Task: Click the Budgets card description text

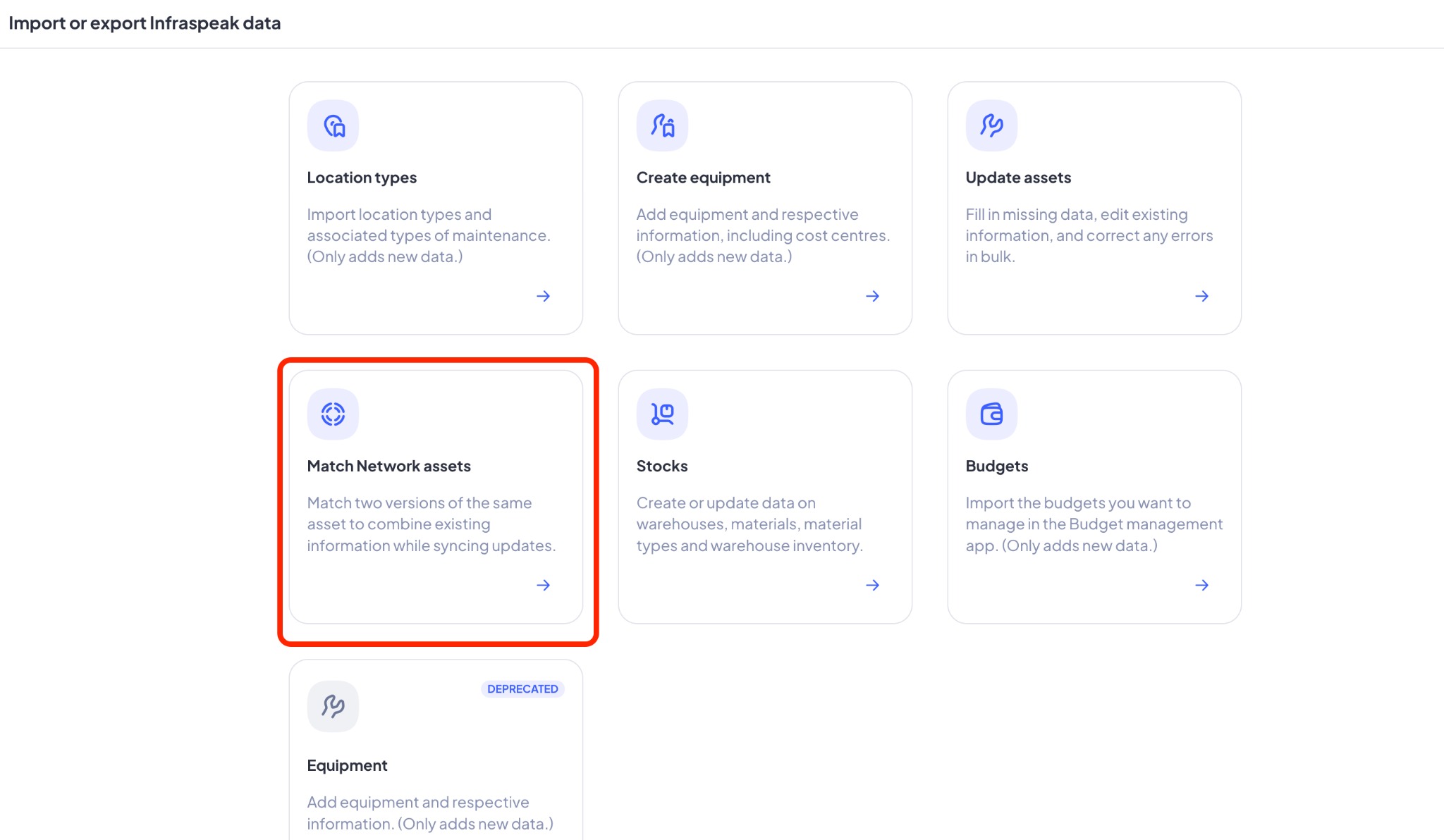Action: point(1094,524)
